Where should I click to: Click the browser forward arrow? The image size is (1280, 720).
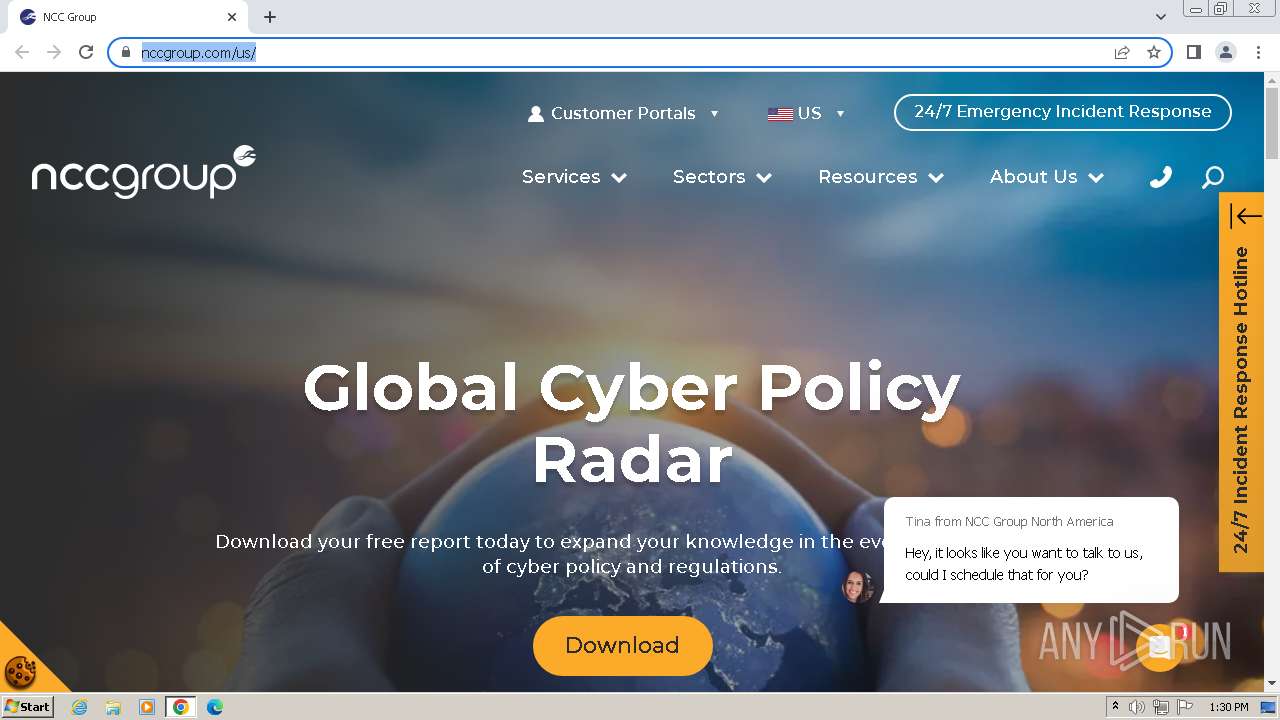[54, 52]
